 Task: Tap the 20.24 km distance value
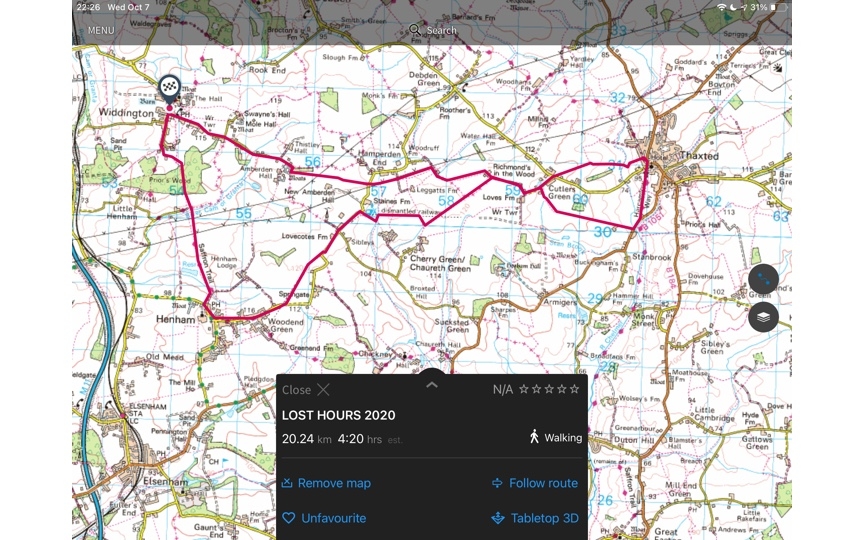pos(306,439)
